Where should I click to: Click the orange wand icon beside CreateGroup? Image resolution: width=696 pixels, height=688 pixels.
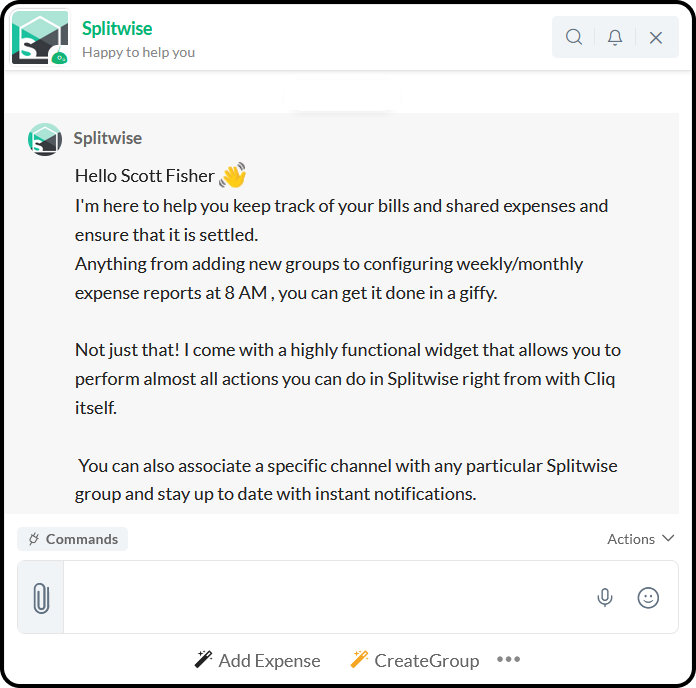(x=359, y=659)
